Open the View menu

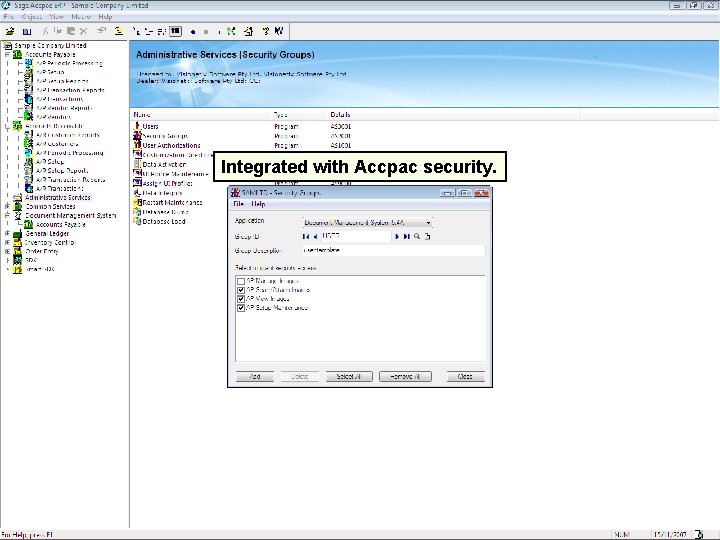click(x=56, y=17)
